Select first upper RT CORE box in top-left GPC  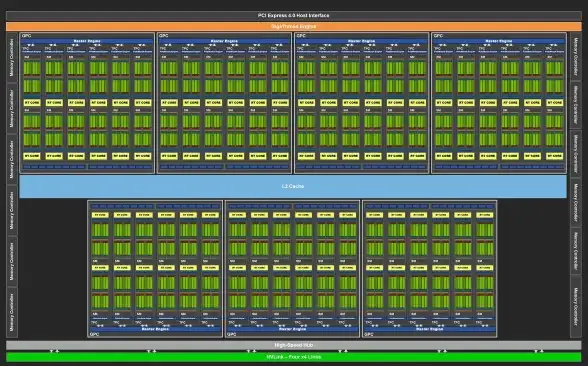[x=32, y=102]
